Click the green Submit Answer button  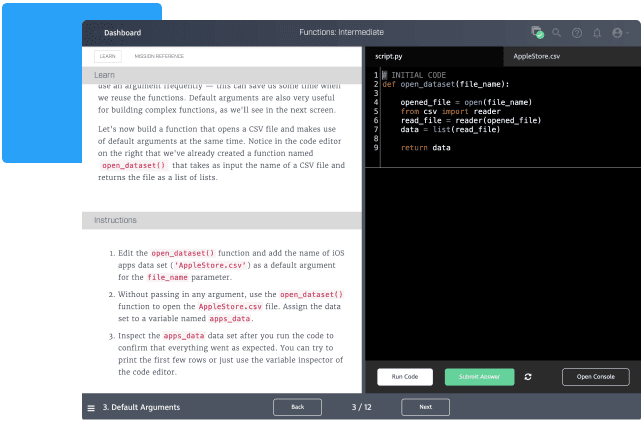(479, 377)
